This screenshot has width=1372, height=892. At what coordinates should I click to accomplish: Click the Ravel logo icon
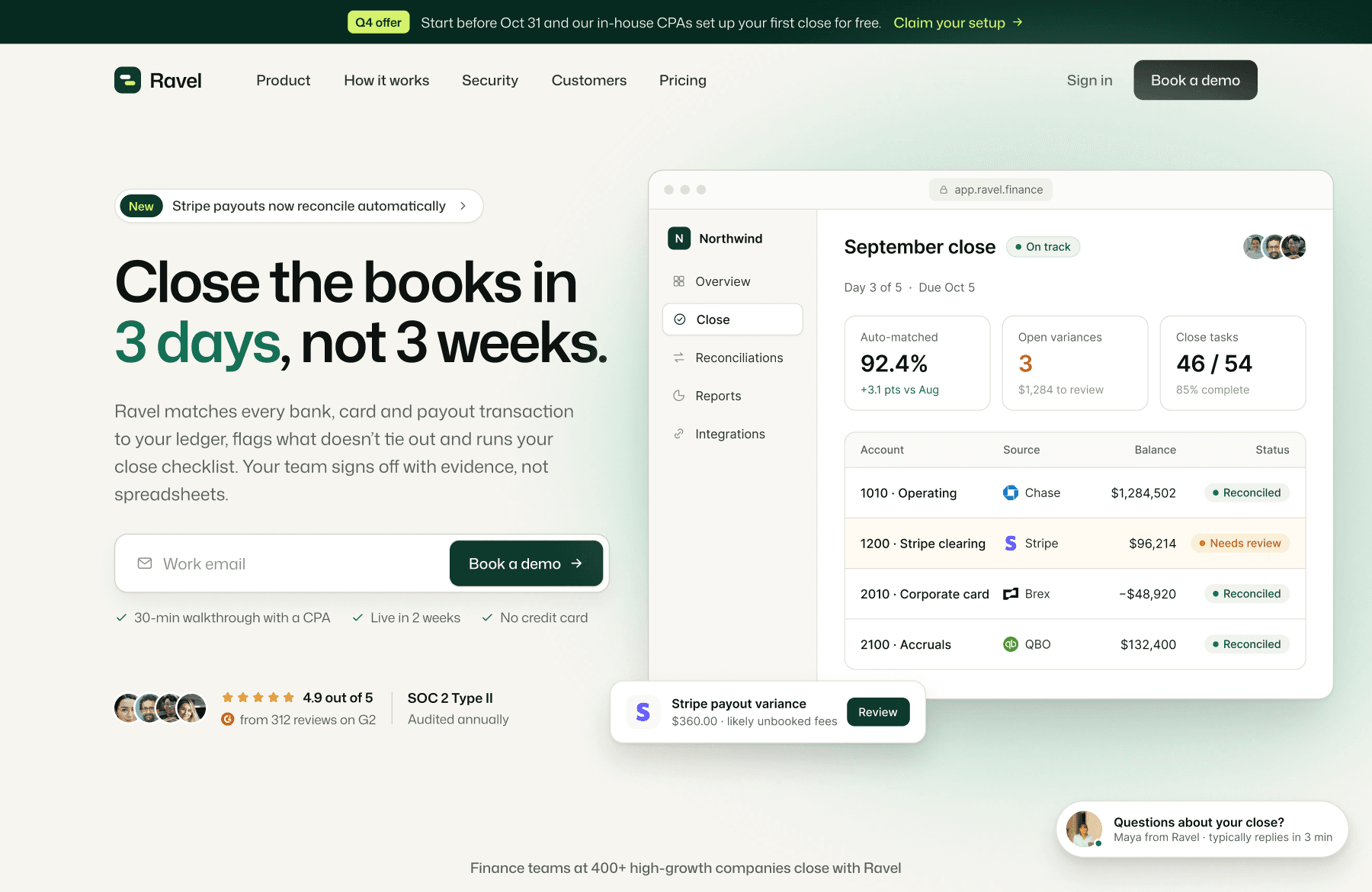tap(127, 80)
